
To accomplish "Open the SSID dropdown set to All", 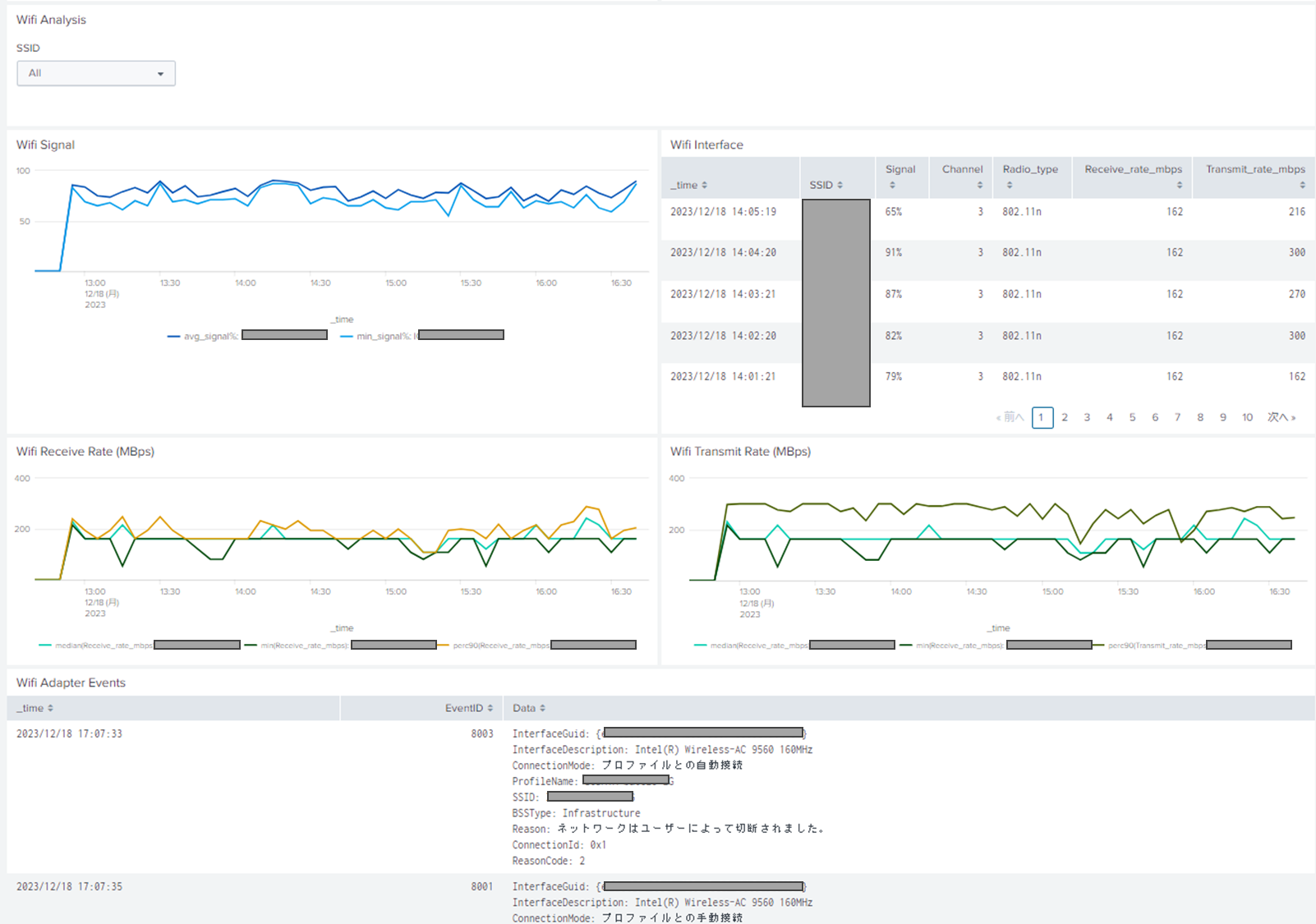I will click(x=96, y=73).
